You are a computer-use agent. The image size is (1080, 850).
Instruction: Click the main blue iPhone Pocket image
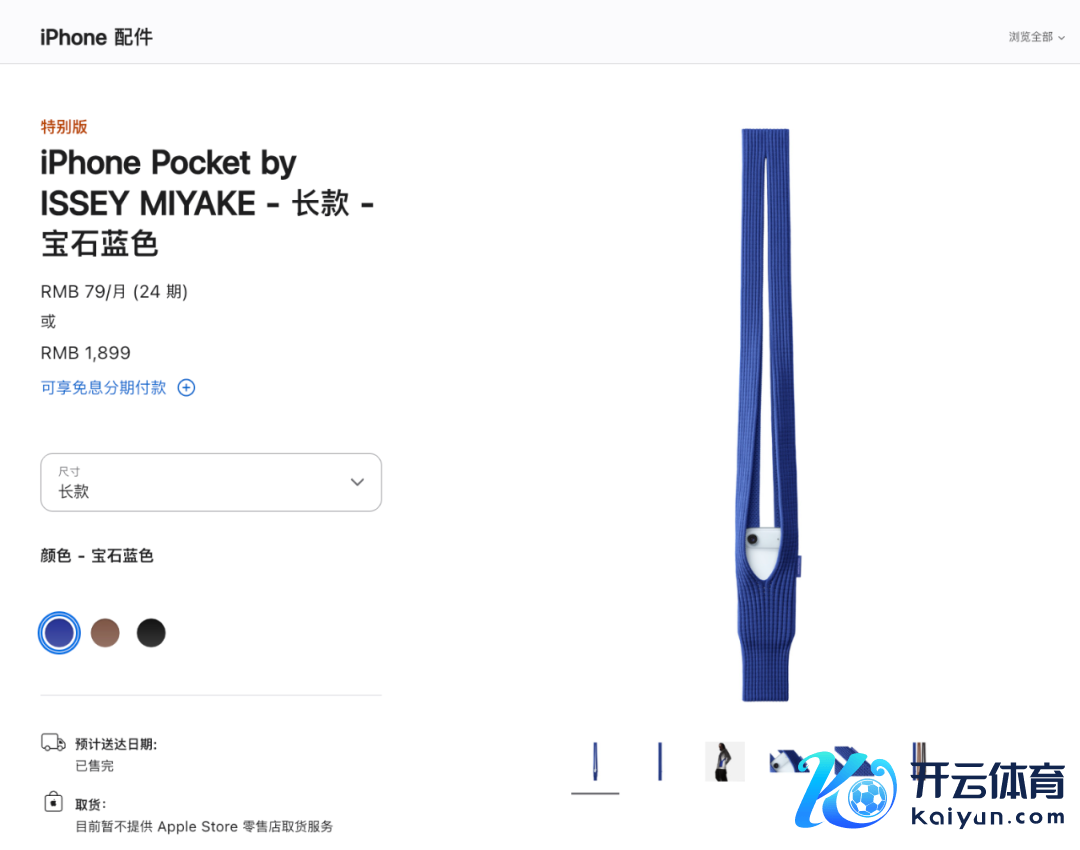(x=766, y=415)
